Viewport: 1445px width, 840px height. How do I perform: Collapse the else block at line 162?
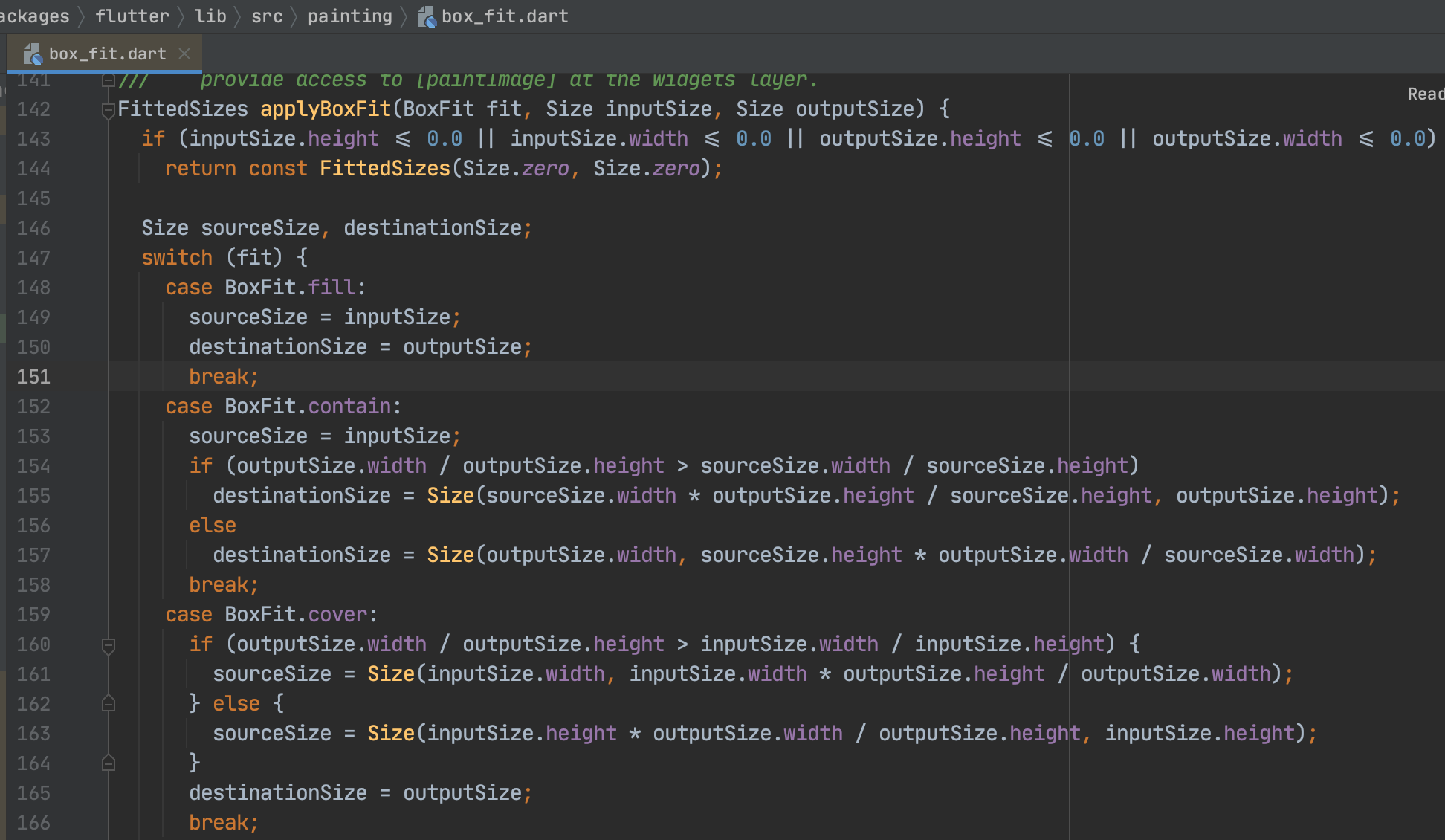coord(109,703)
